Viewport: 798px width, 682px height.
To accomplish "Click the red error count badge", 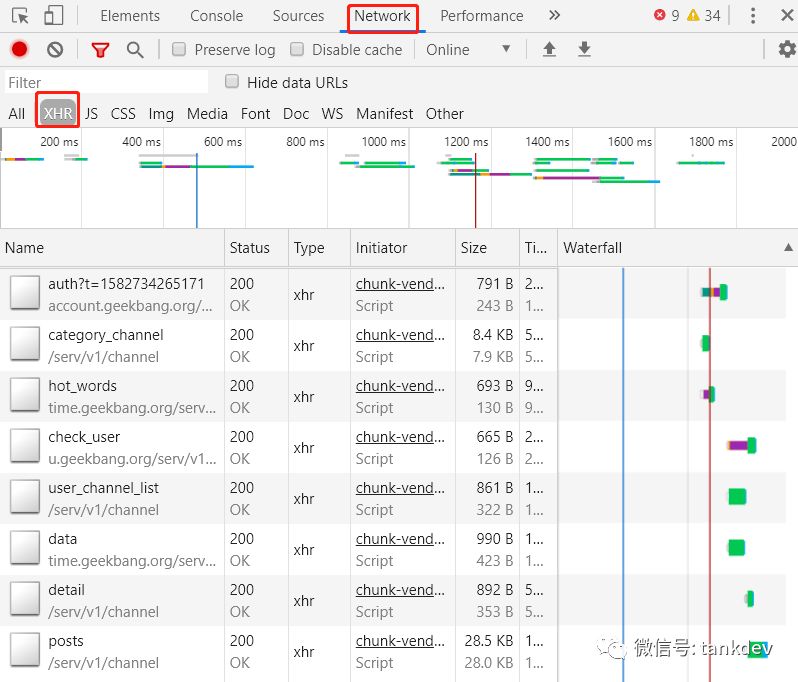I will point(660,15).
